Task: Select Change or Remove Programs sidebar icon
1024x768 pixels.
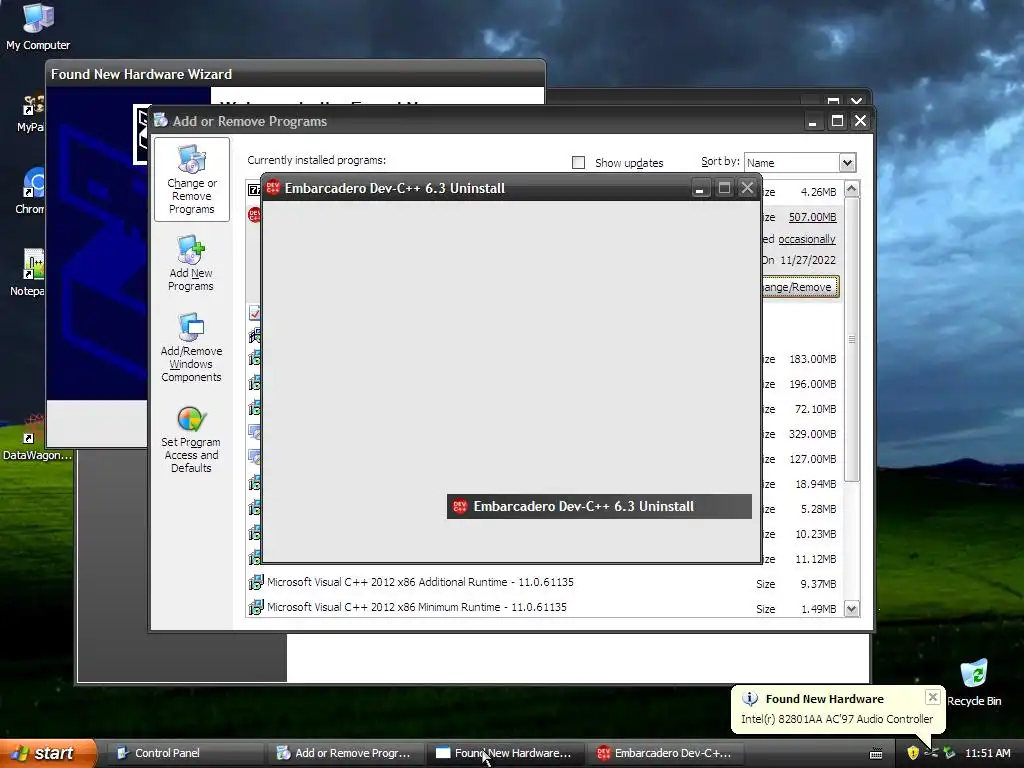Action: [x=191, y=180]
